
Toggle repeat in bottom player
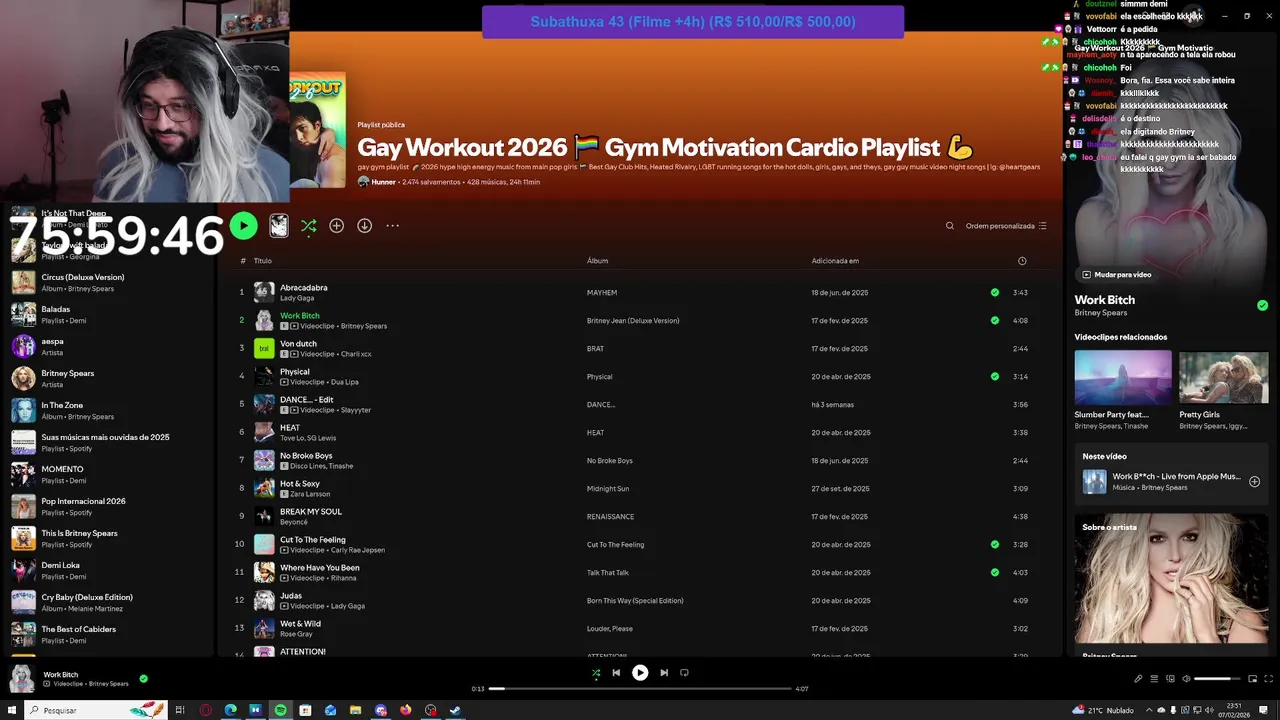[x=684, y=673]
